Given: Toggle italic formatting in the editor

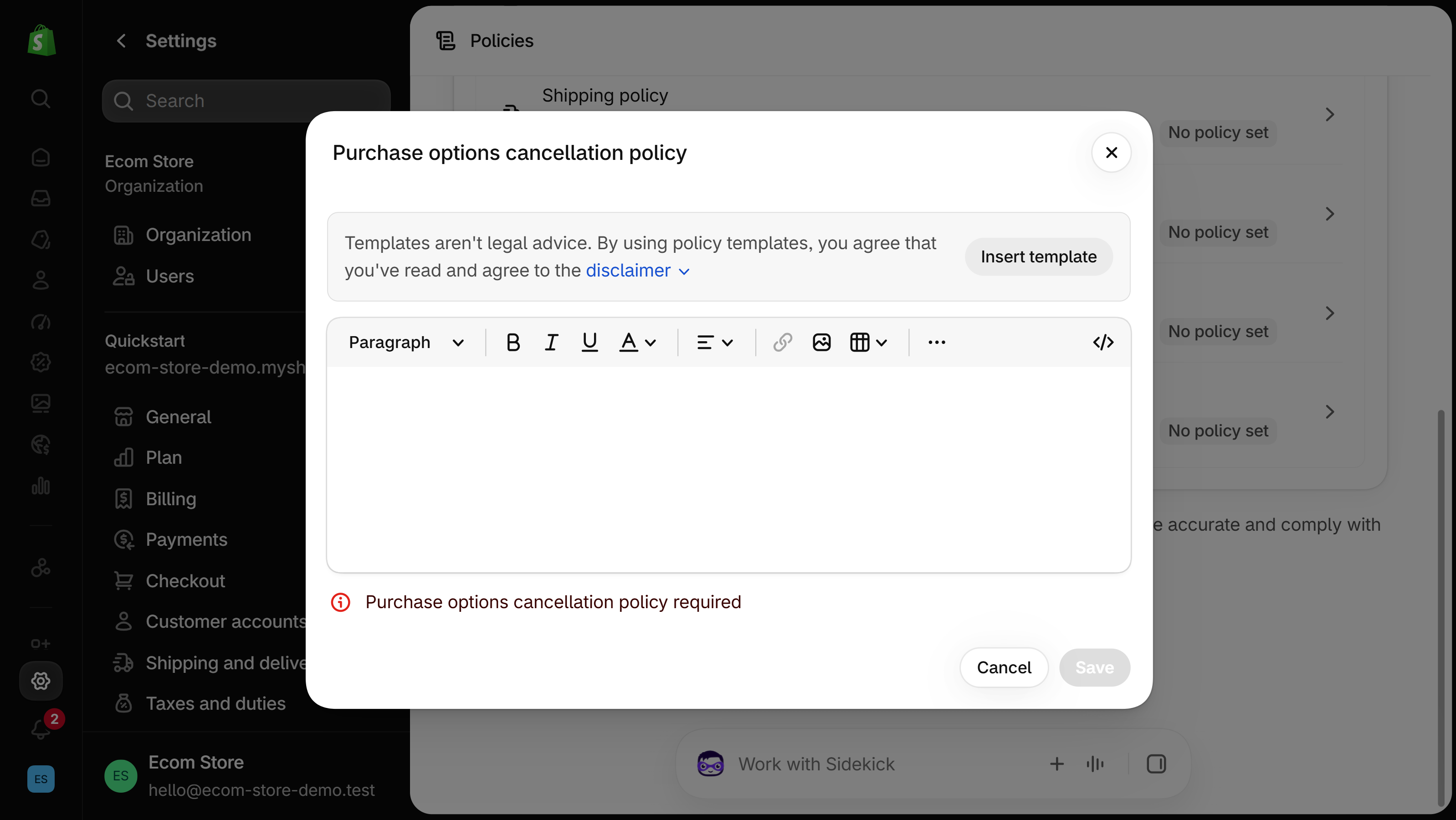Looking at the screenshot, I should point(551,342).
